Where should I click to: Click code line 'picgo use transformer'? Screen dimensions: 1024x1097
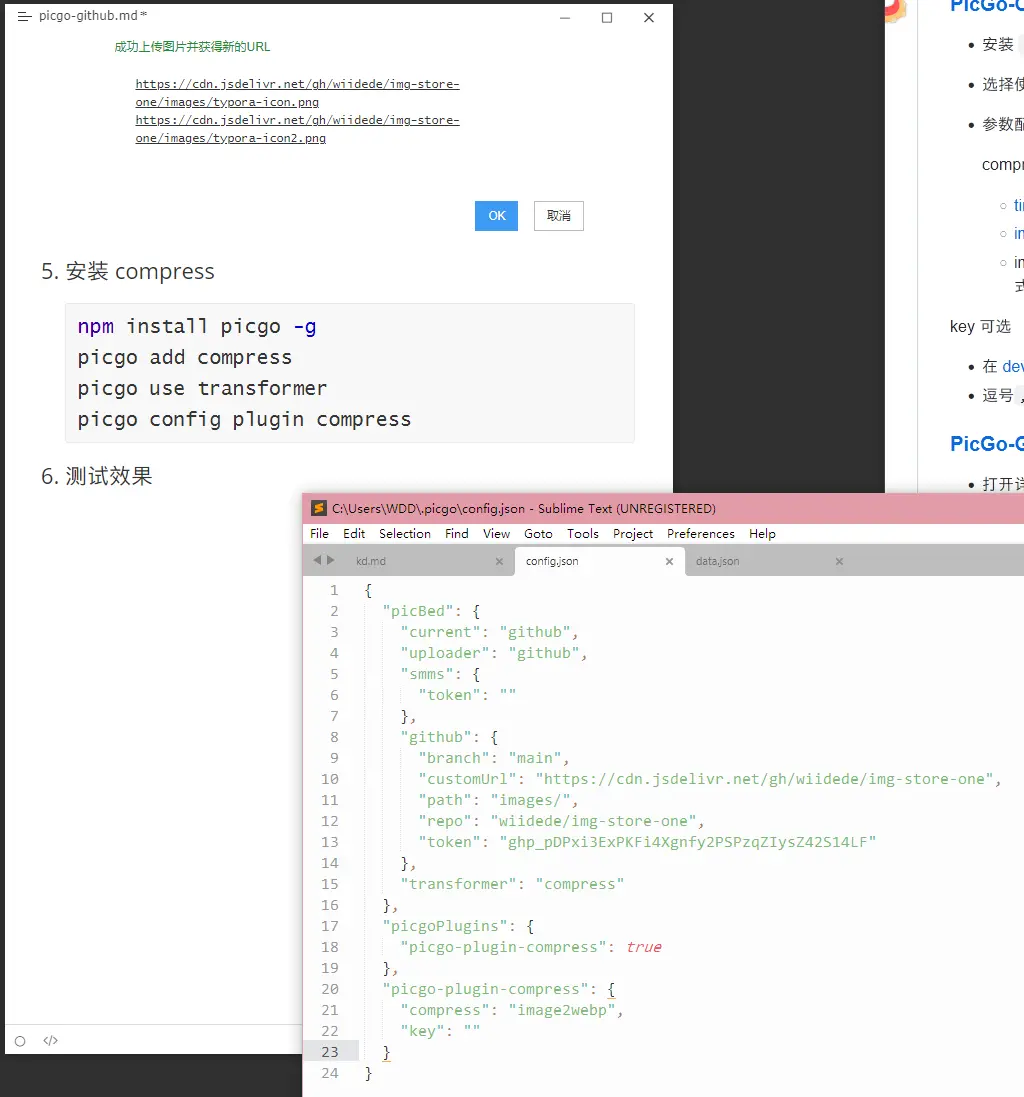pyautogui.click(x=202, y=388)
